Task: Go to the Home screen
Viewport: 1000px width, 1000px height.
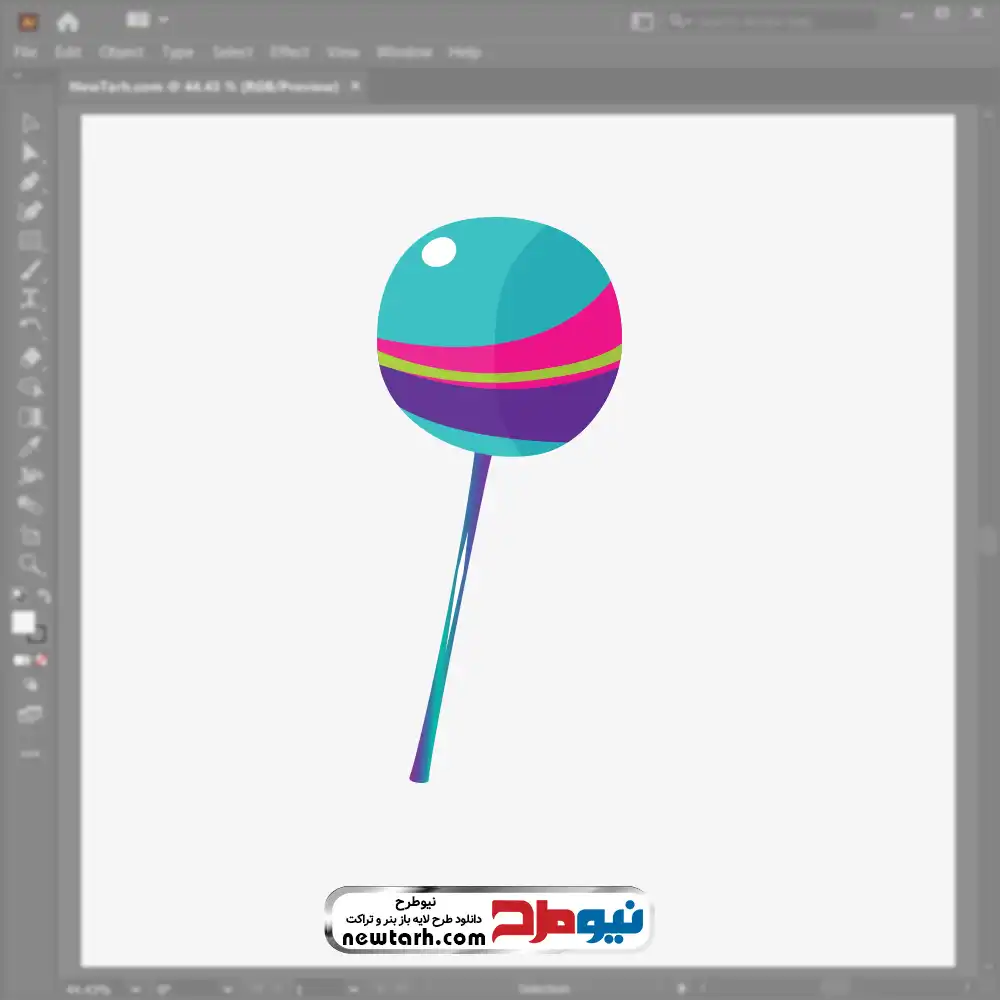Action: [x=67, y=21]
